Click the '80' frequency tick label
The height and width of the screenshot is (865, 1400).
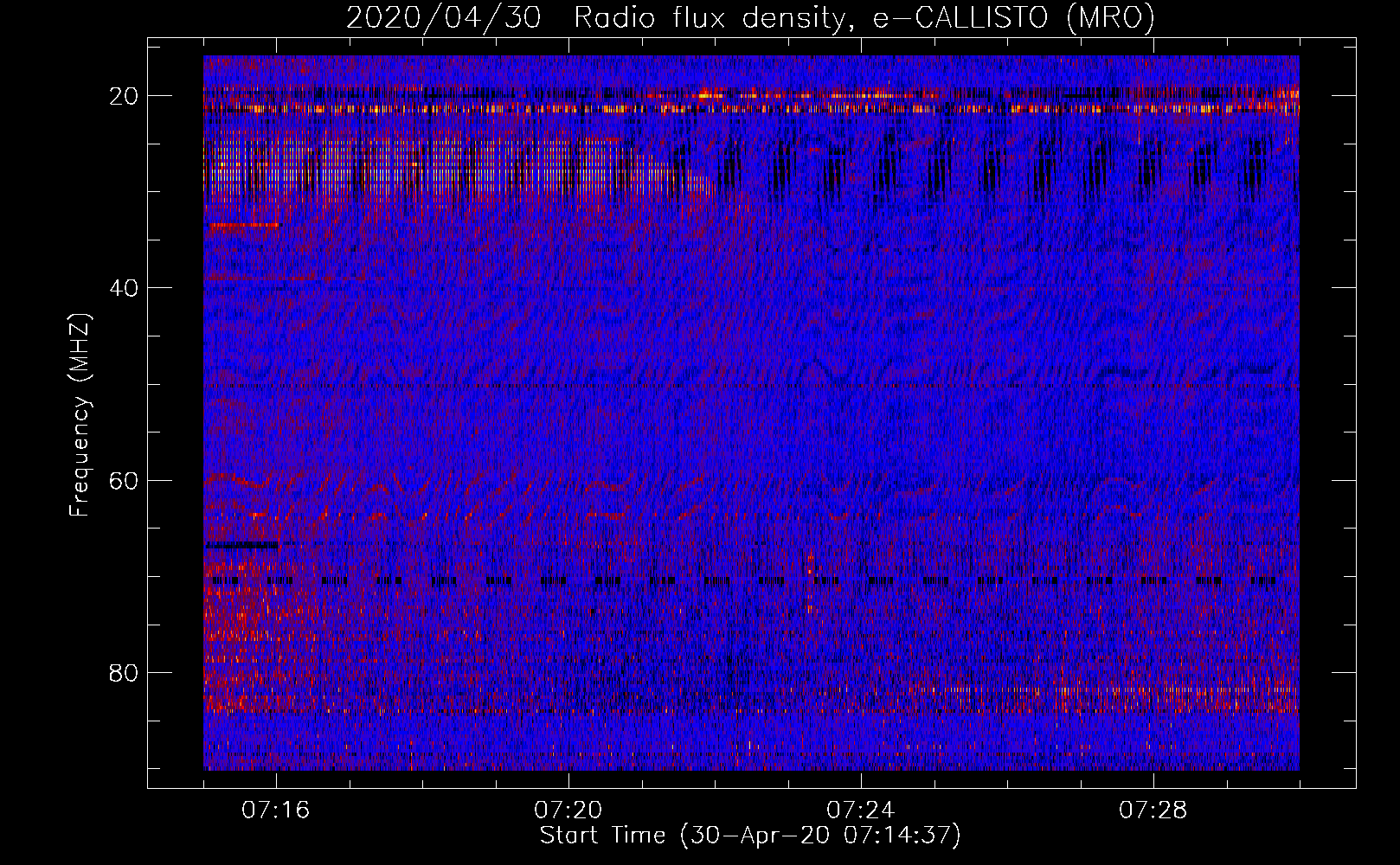tap(125, 672)
